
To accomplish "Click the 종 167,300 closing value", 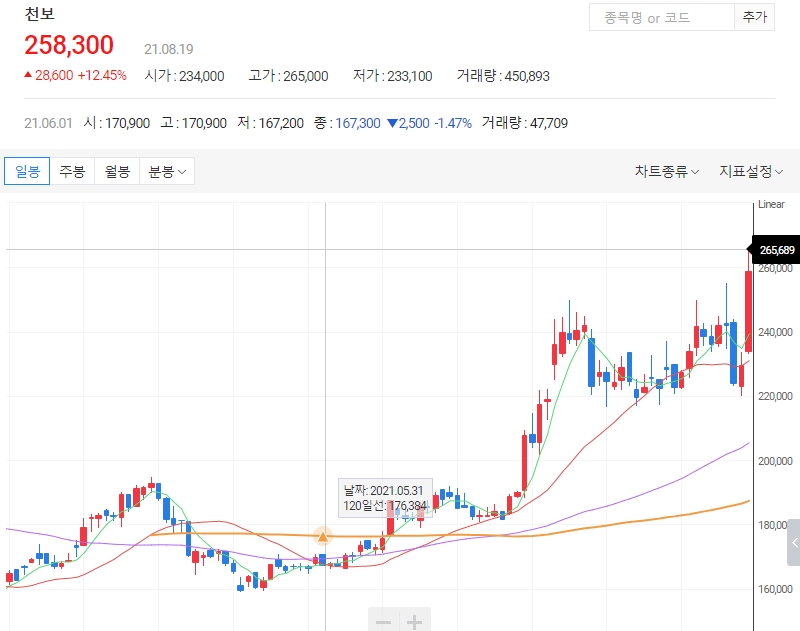I will point(347,123).
